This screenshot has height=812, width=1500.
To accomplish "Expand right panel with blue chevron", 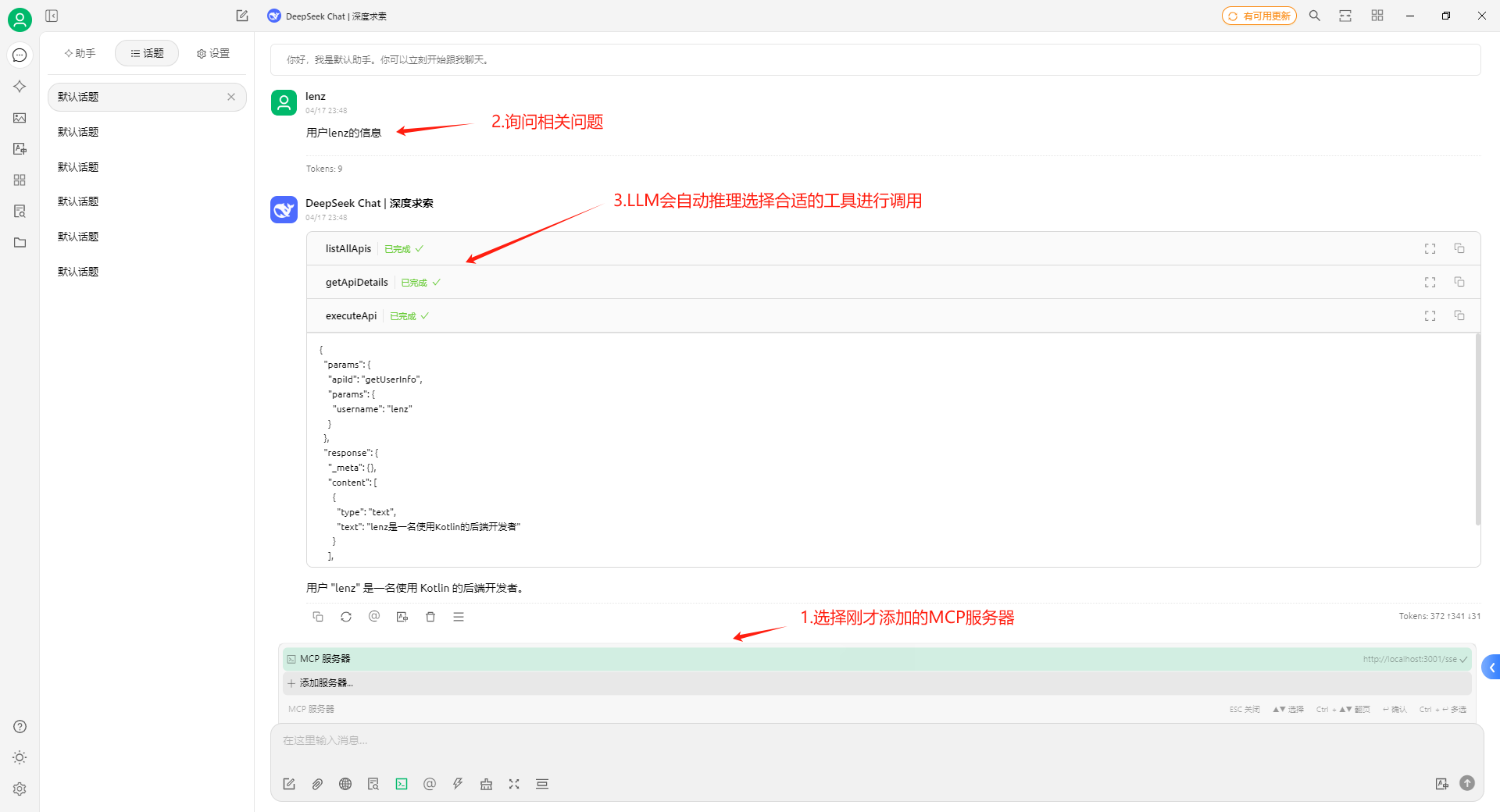I will pos(1491,668).
